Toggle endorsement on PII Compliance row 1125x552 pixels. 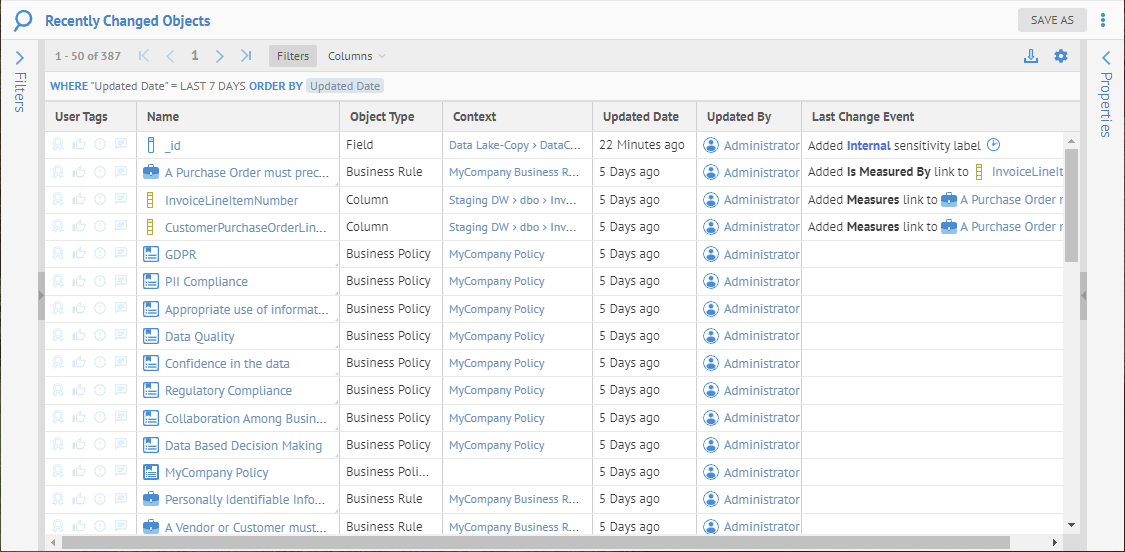tap(79, 282)
